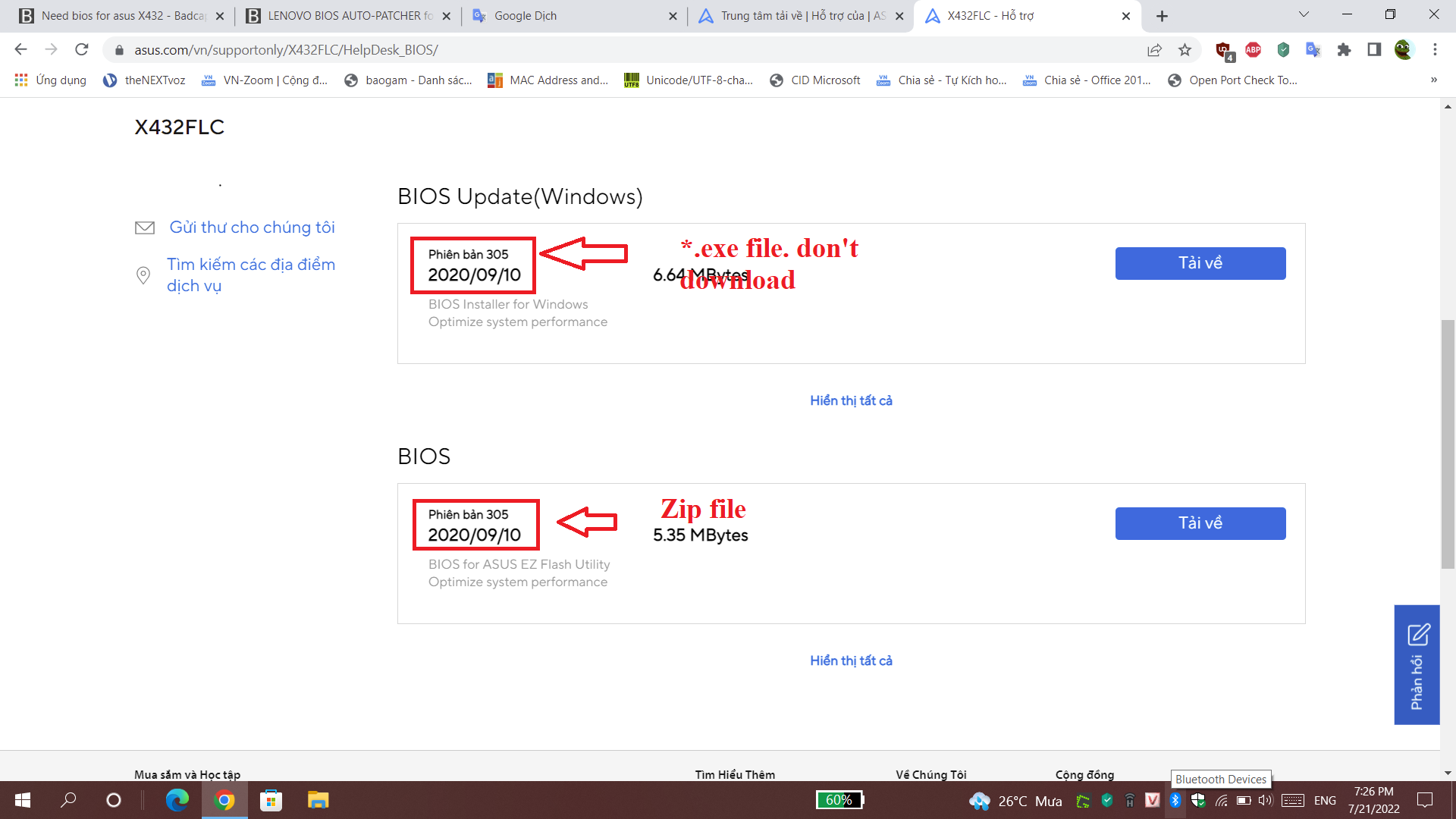Viewport: 1456px width, 819px height.
Task: Bookmark this page with the star icon
Action: pos(1185,50)
